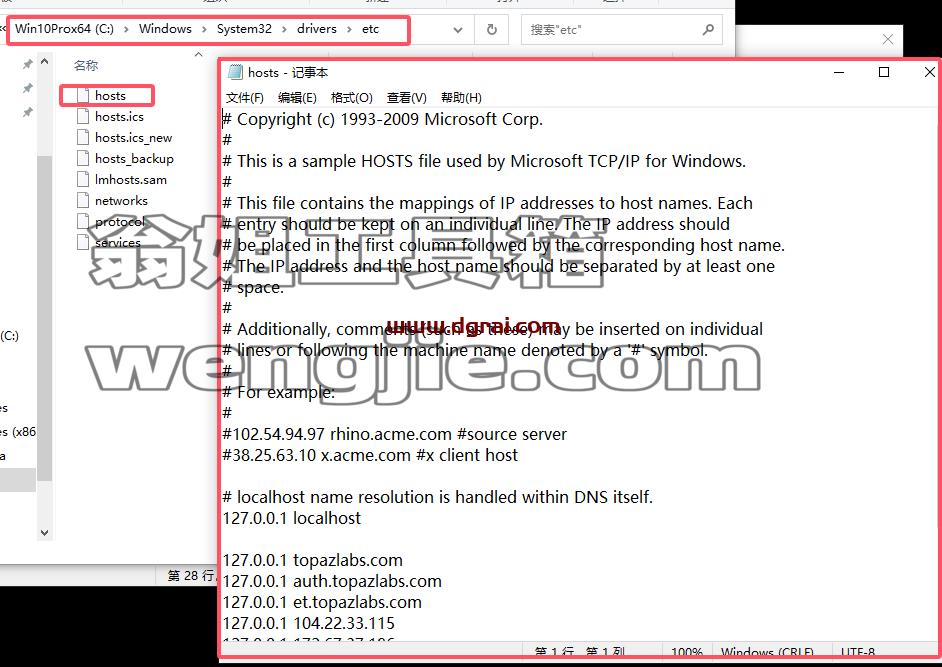Click the sort arrow above the Name column
The width and height of the screenshot is (942, 667).
[x=199, y=54]
